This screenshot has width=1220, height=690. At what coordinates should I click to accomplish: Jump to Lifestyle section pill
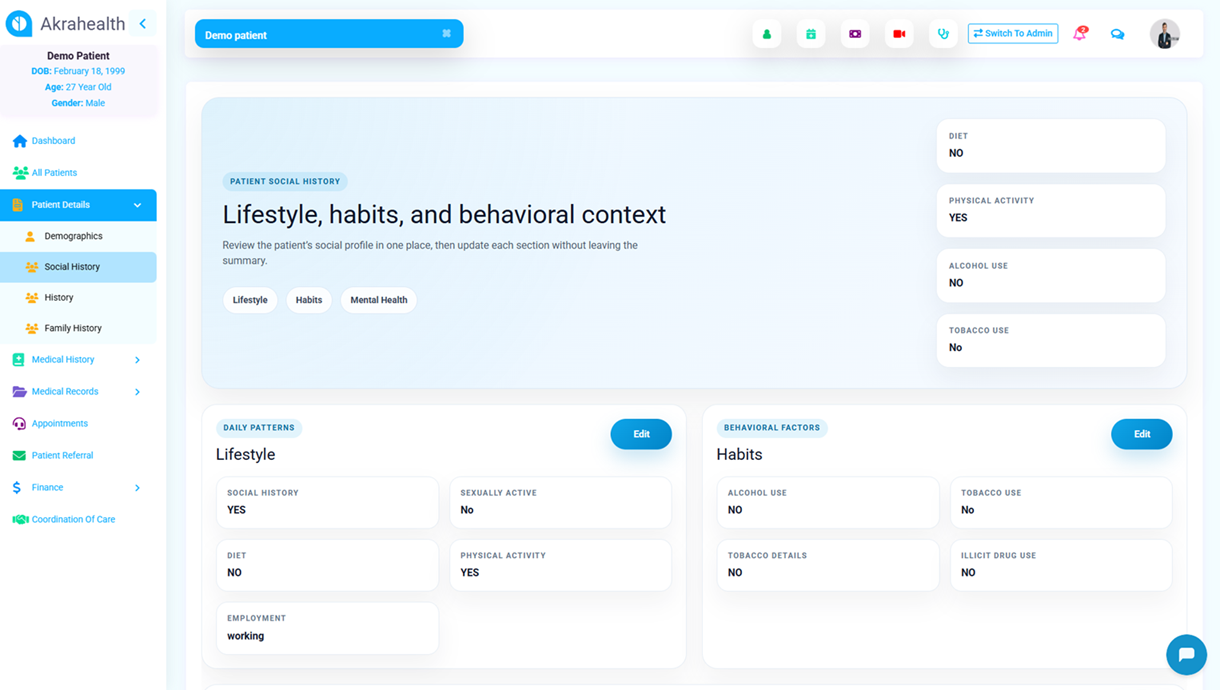(250, 300)
